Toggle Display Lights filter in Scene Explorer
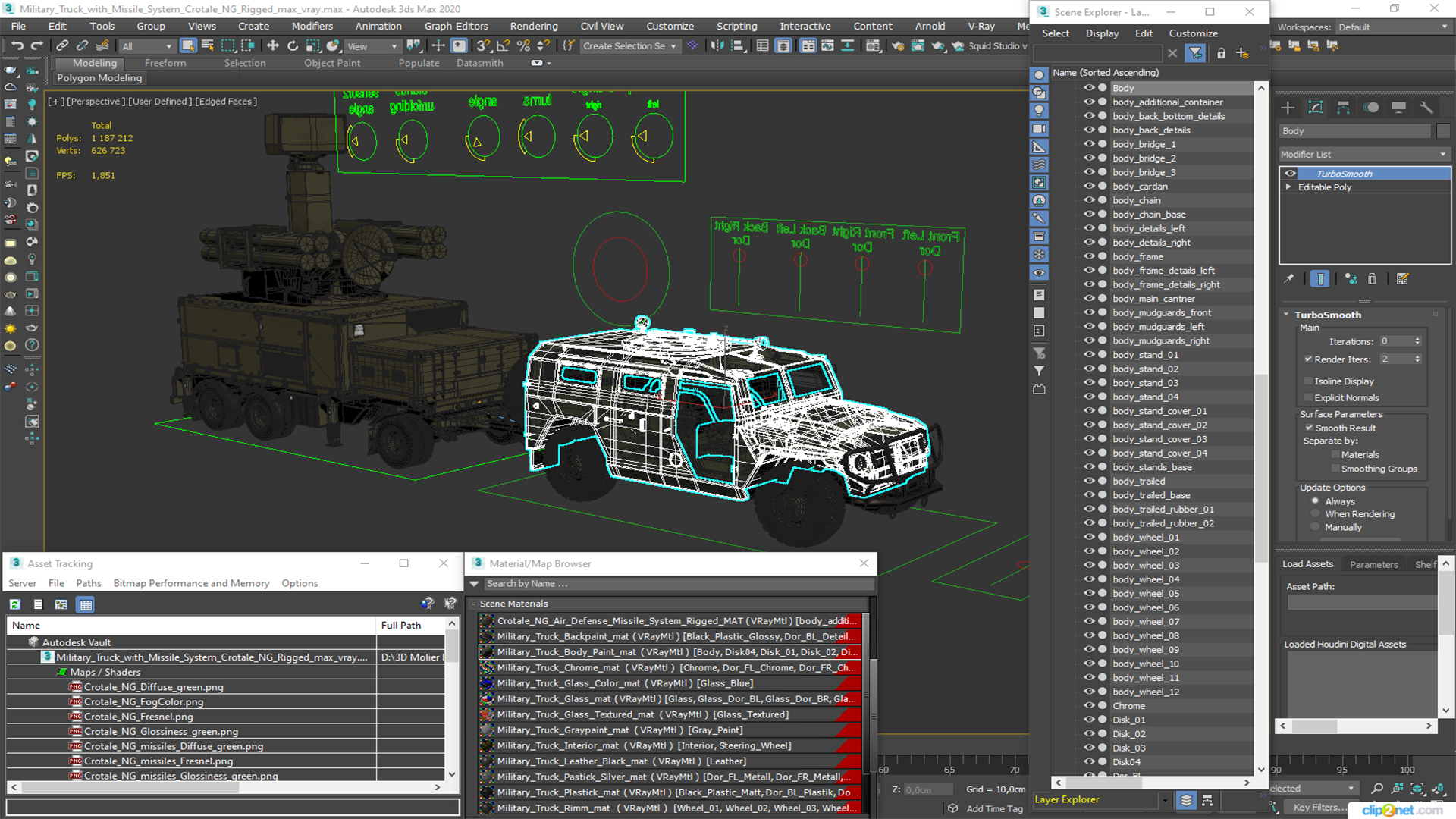This screenshot has height=819, width=1456. point(1039,111)
